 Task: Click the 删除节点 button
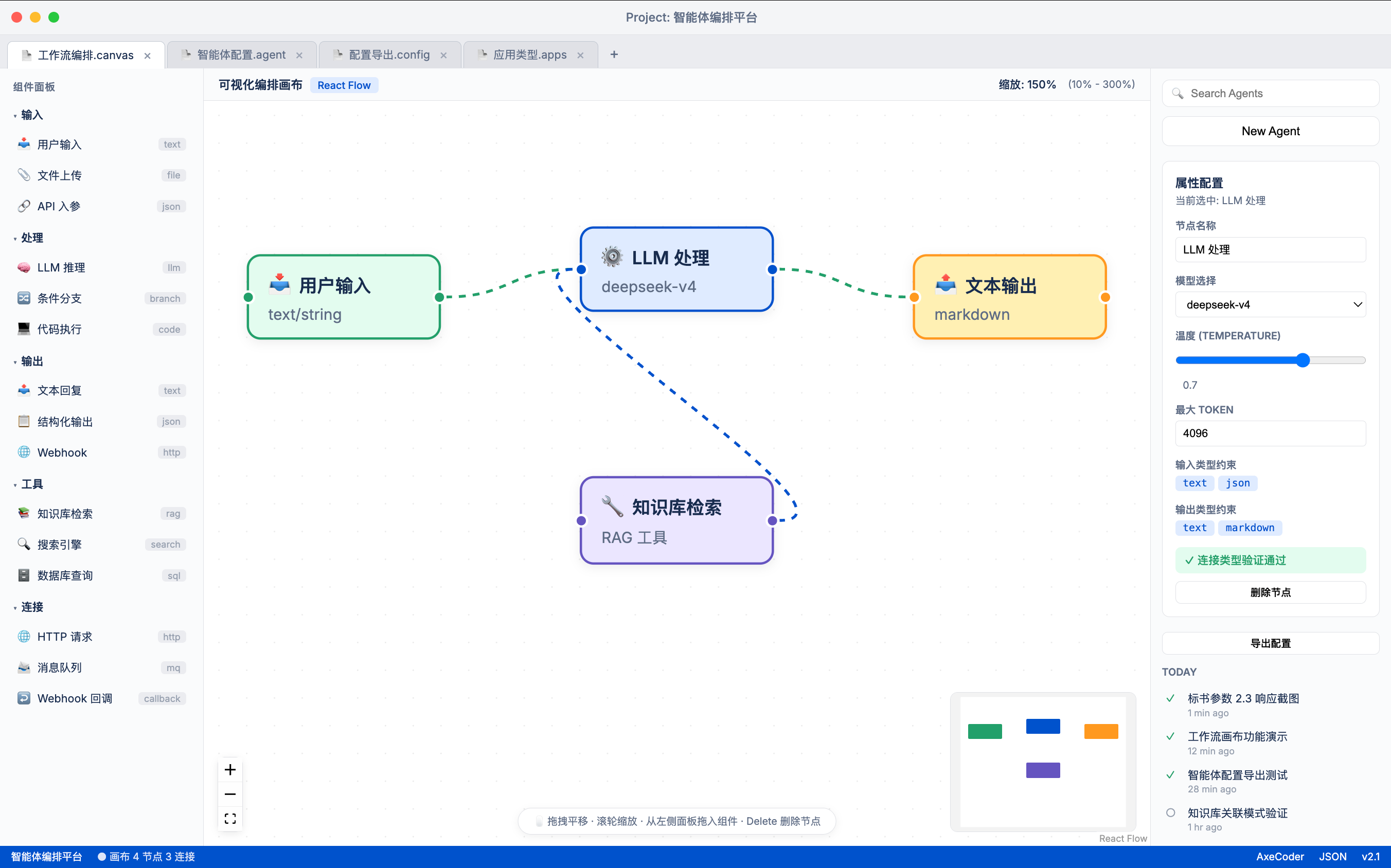tap(1271, 592)
